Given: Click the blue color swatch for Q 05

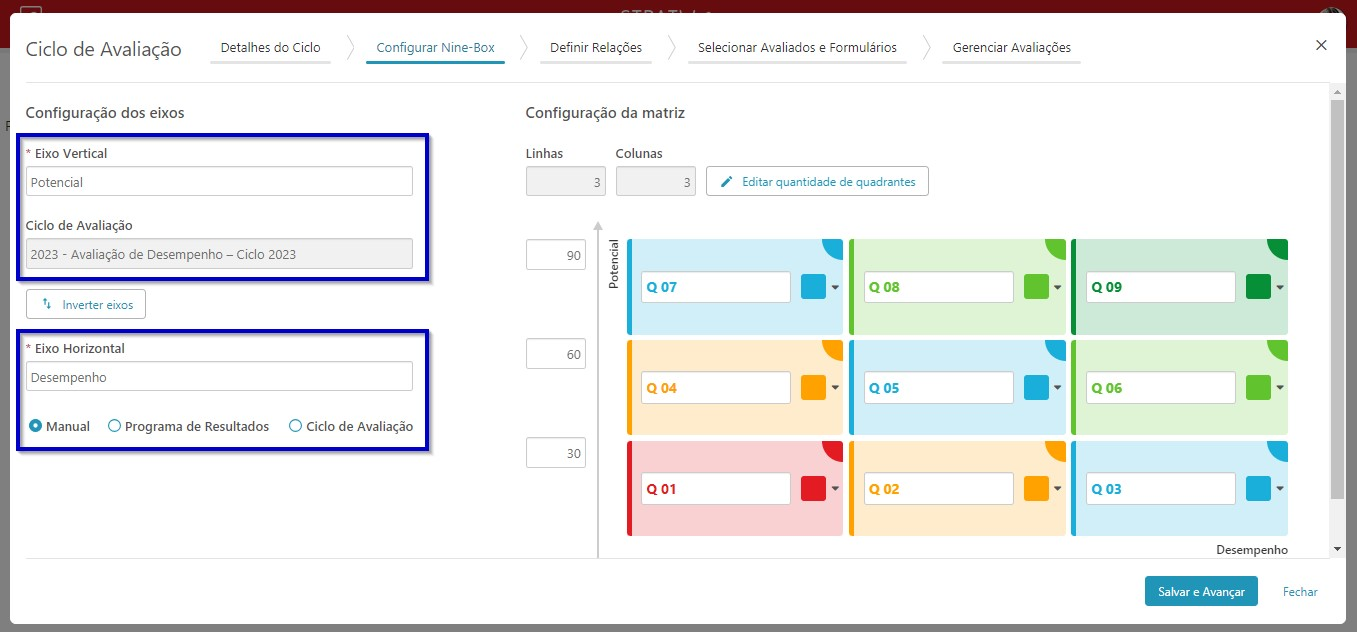Looking at the screenshot, I should pyautogui.click(x=1036, y=388).
